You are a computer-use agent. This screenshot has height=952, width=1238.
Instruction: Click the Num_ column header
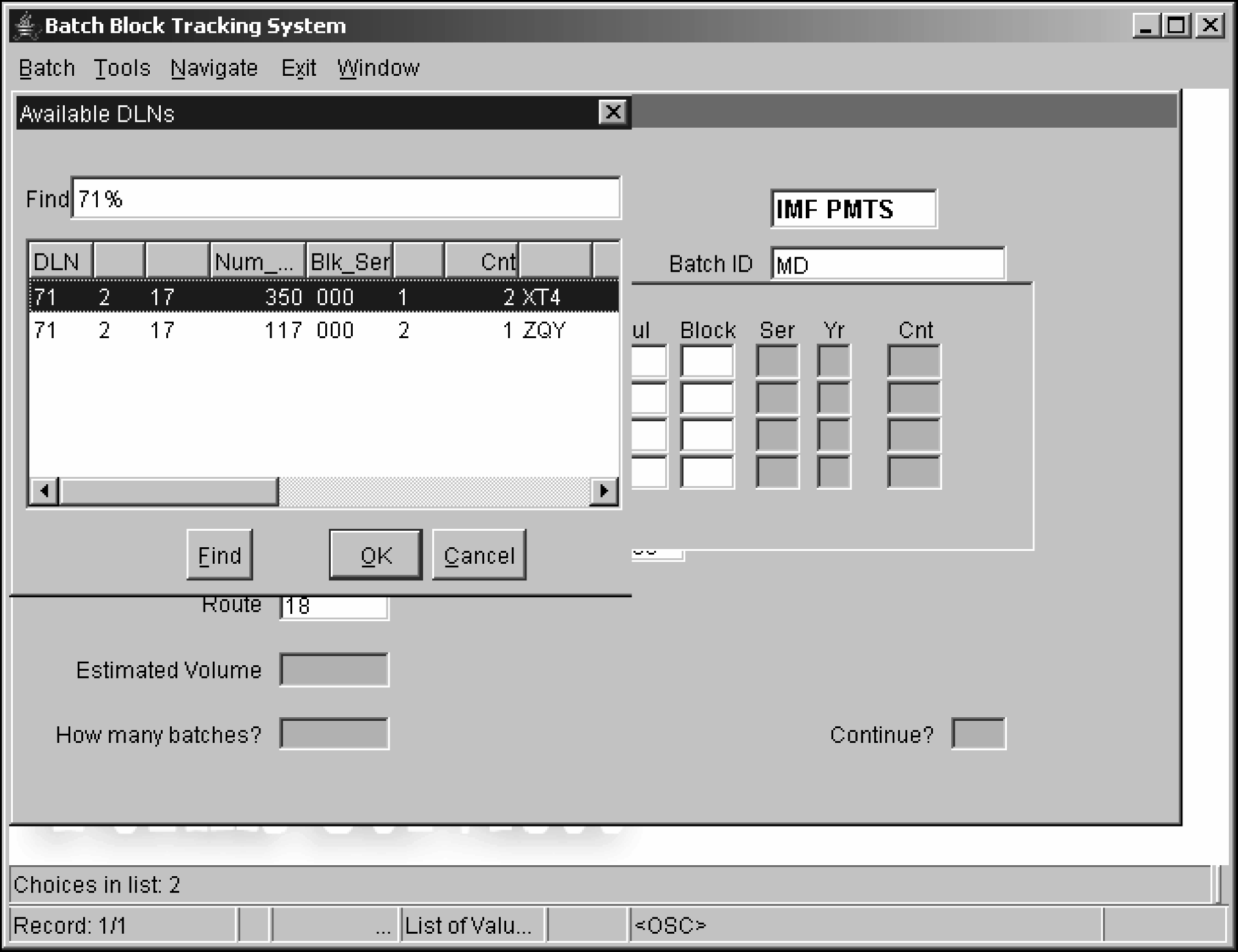(257, 262)
